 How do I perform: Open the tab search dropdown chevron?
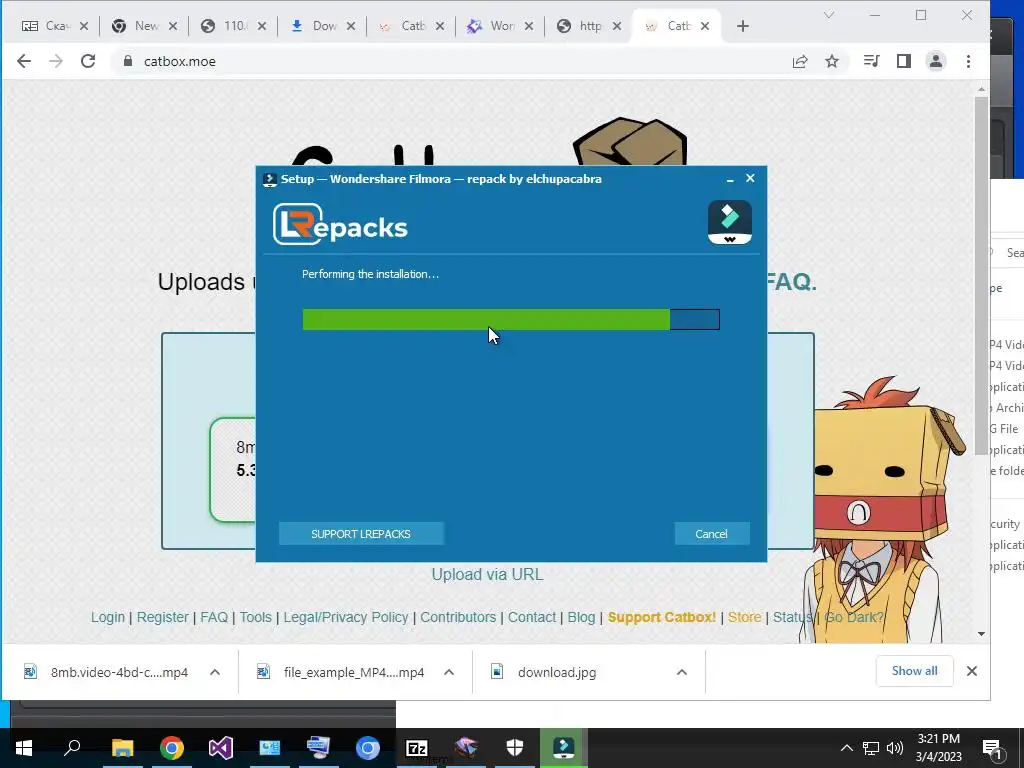829,15
